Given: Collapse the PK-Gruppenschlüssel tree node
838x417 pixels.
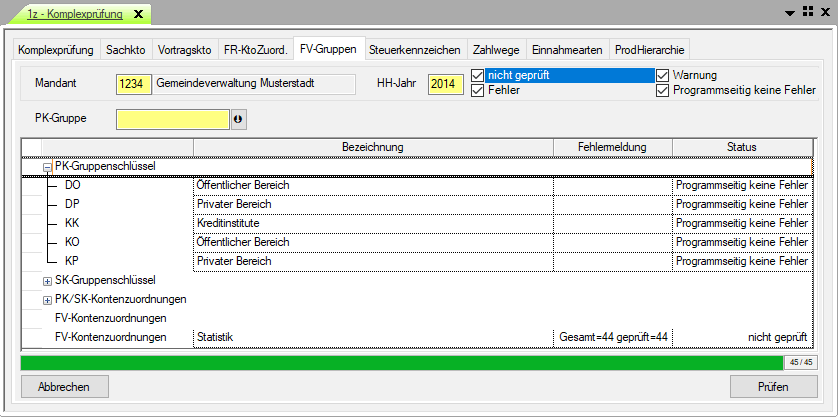Looking at the screenshot, I should 47,167.
